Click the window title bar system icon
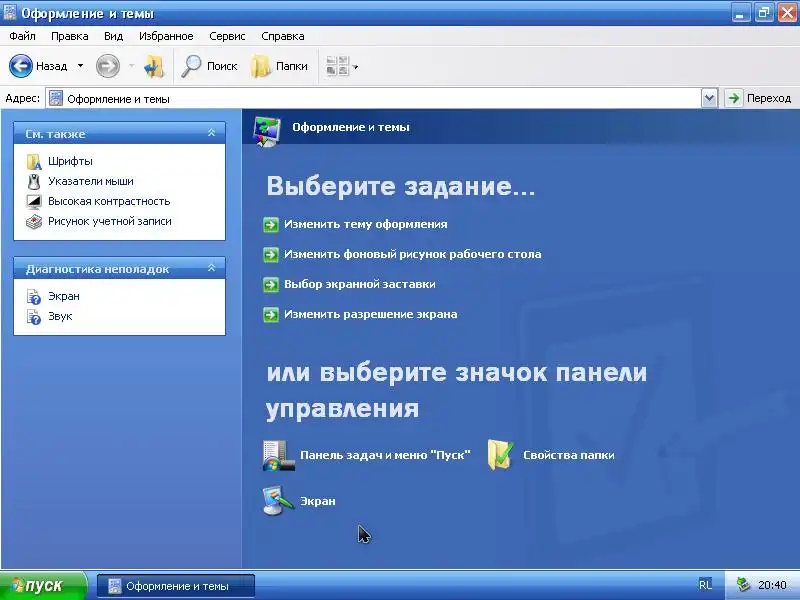This screenshot has height=600, width=800. (x=10, y=13)
